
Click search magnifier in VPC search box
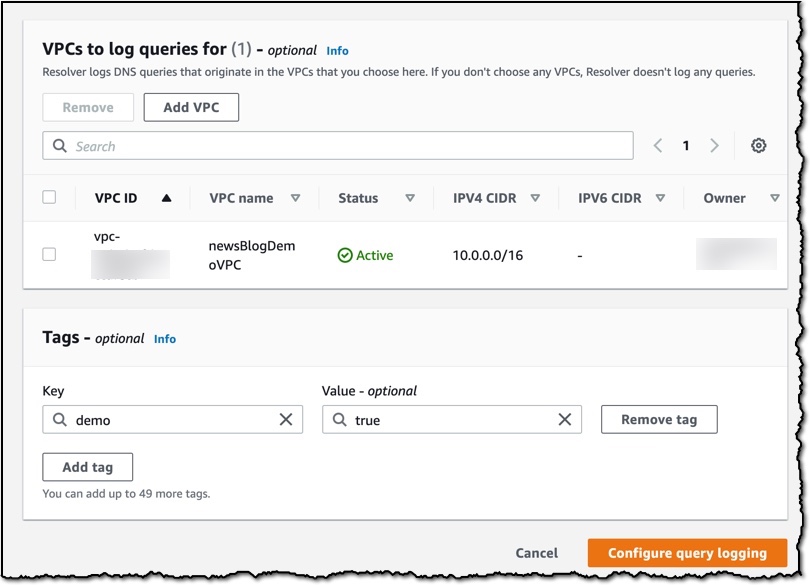click(60, 146)
